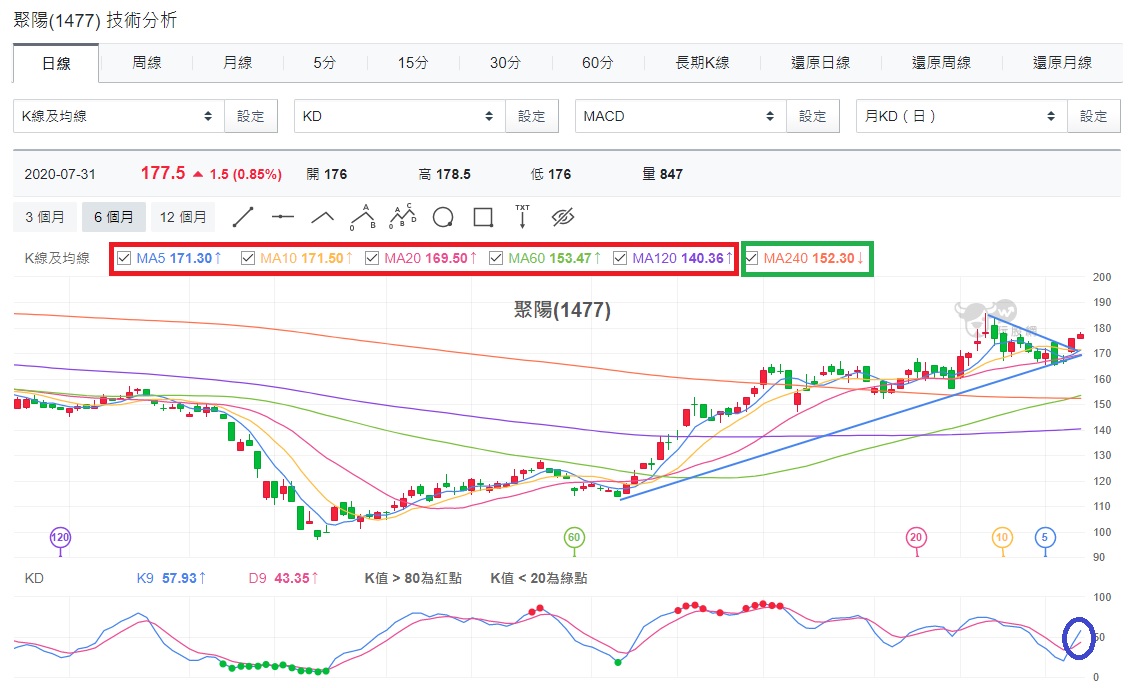The image size is (1129, 688).
Task: Click the purple 120 MA marker
Action: tap(60, 537)
